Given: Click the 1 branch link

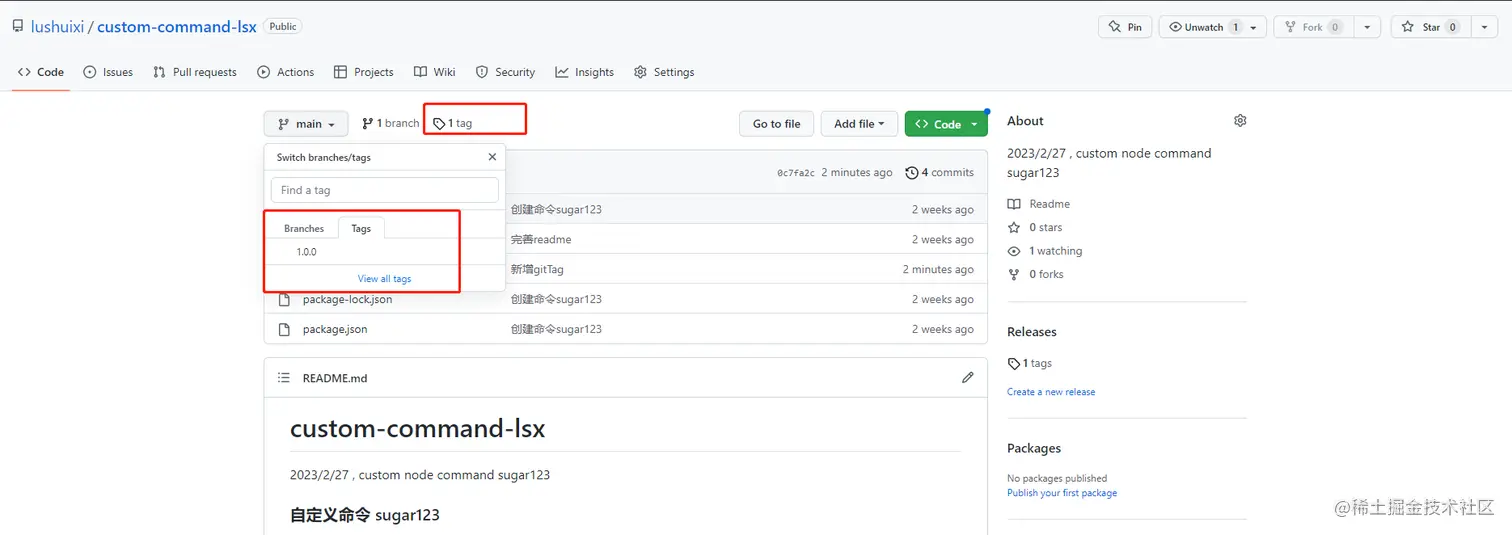Looking at the screenshot, I should pos(391,123).
